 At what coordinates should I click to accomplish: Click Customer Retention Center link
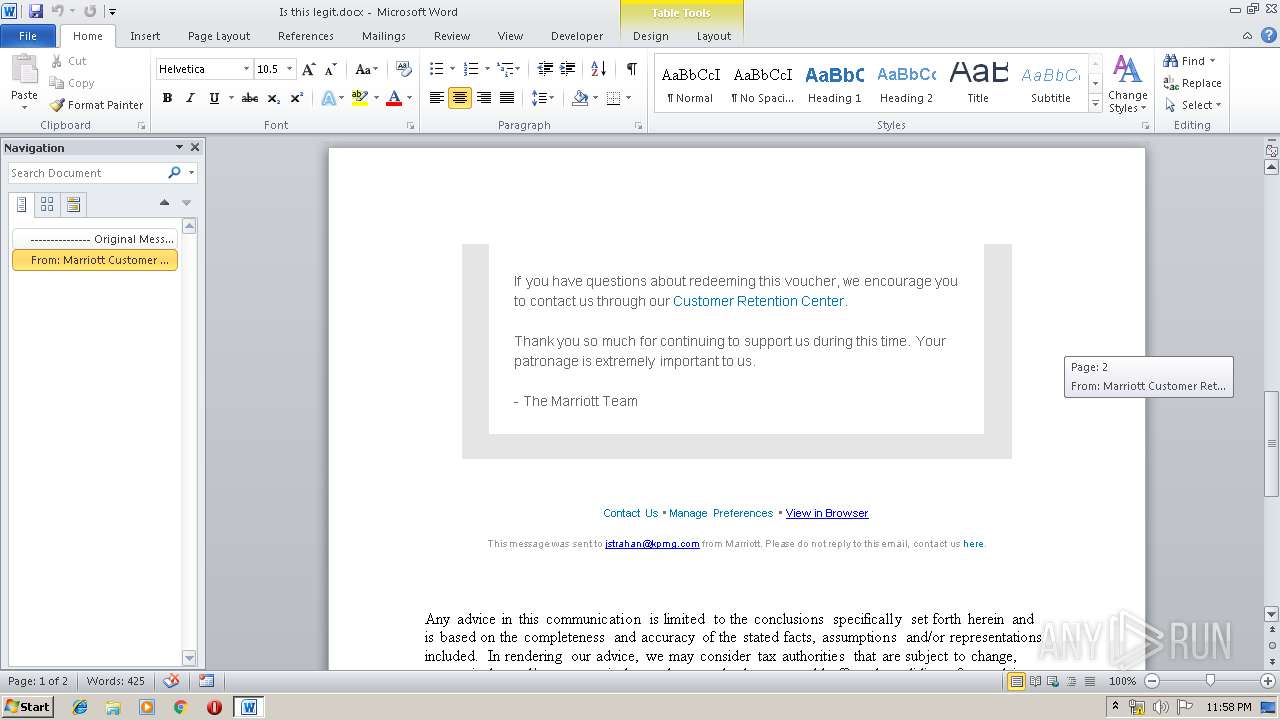759,301
